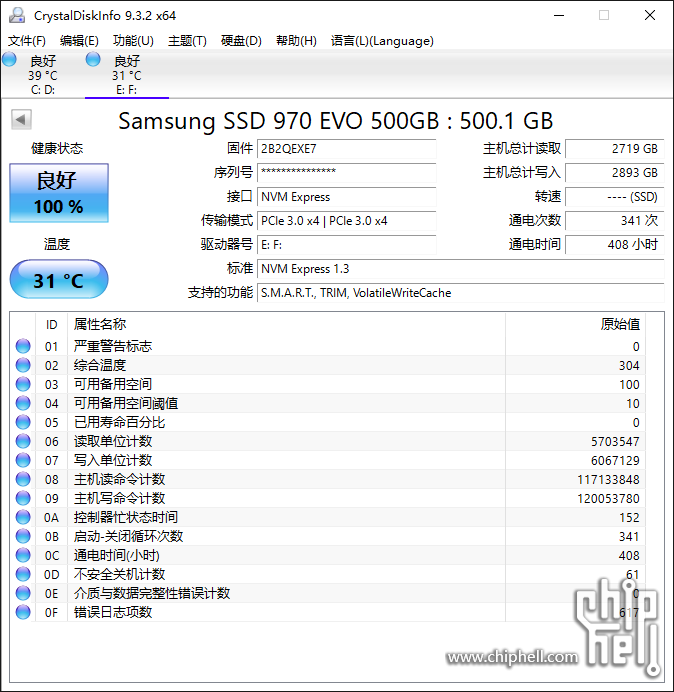Screen dimensions: 674x692
Task: Click the 标准 field NVM Express 1.3
Action: (x=460, y=269)
